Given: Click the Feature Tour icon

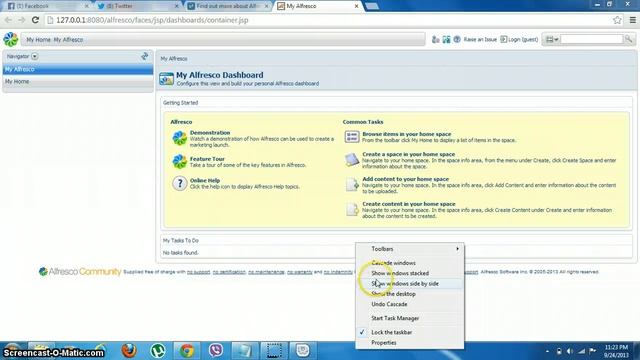Looking at the screenshot, I should pos(180,162).
